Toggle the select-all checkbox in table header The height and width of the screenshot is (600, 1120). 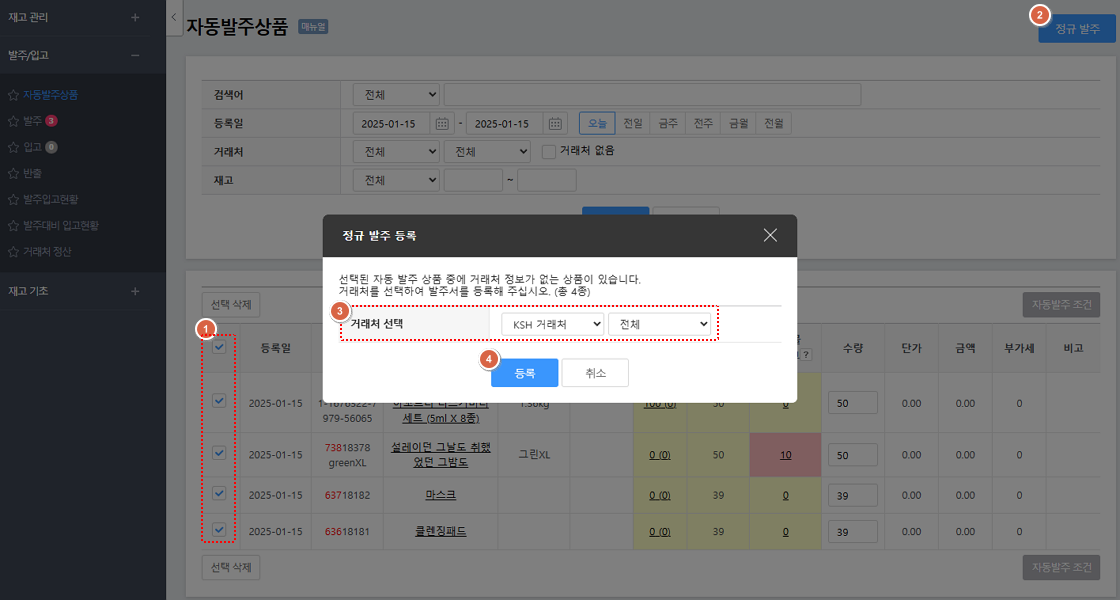point(219,347)
